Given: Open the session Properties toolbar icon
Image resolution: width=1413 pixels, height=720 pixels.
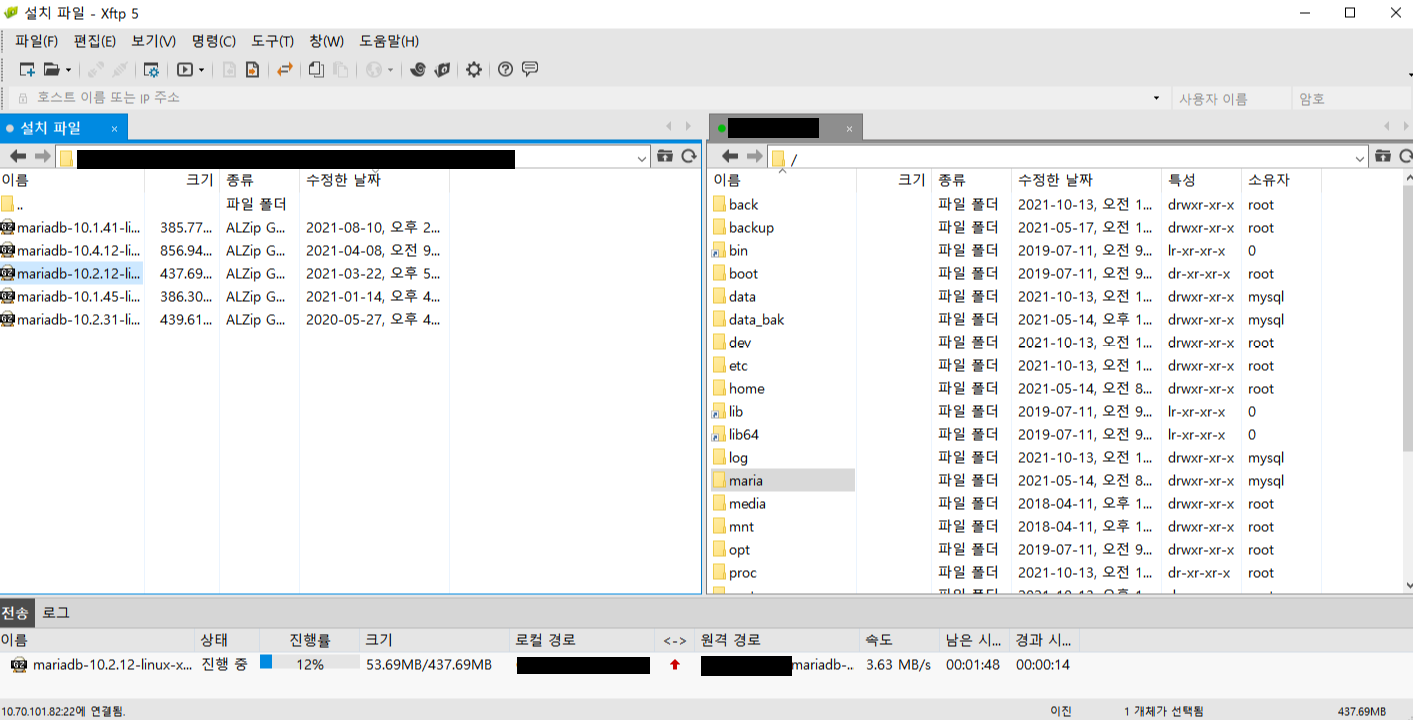Looking at the screenshot, I should [x=151, y=69].
